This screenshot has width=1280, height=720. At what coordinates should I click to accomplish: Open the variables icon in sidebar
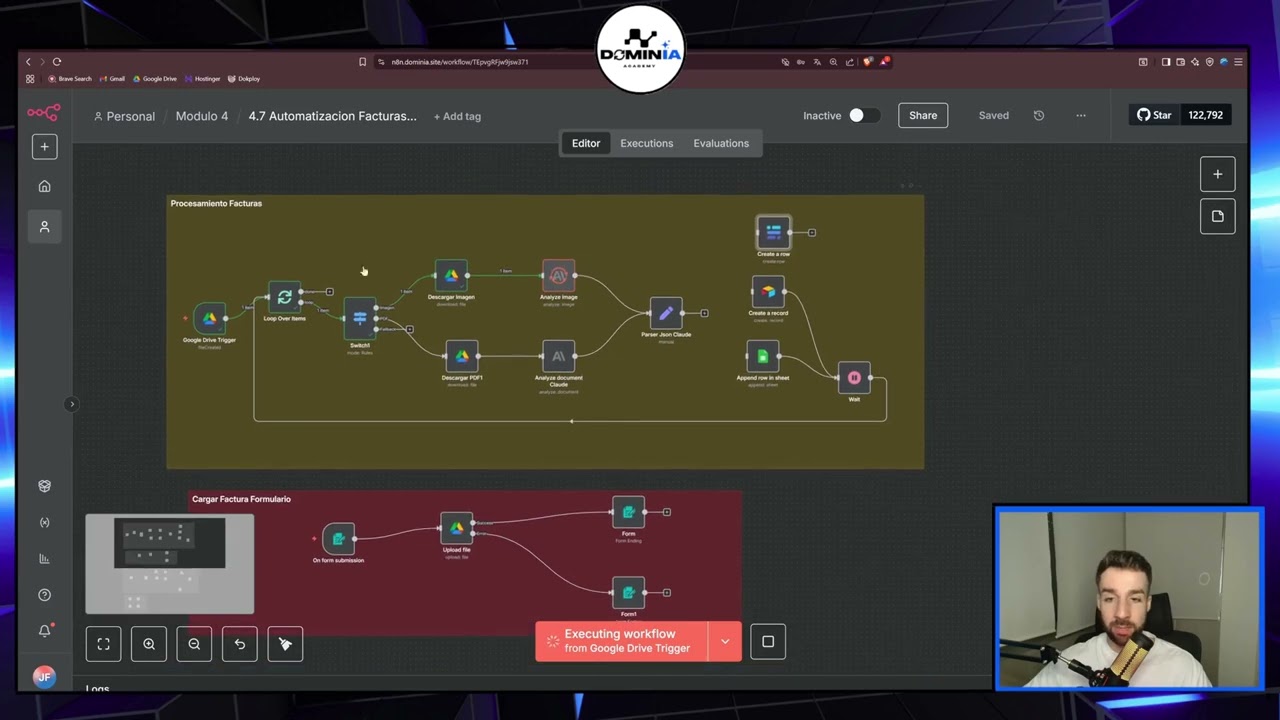click(x=44, y=522)
